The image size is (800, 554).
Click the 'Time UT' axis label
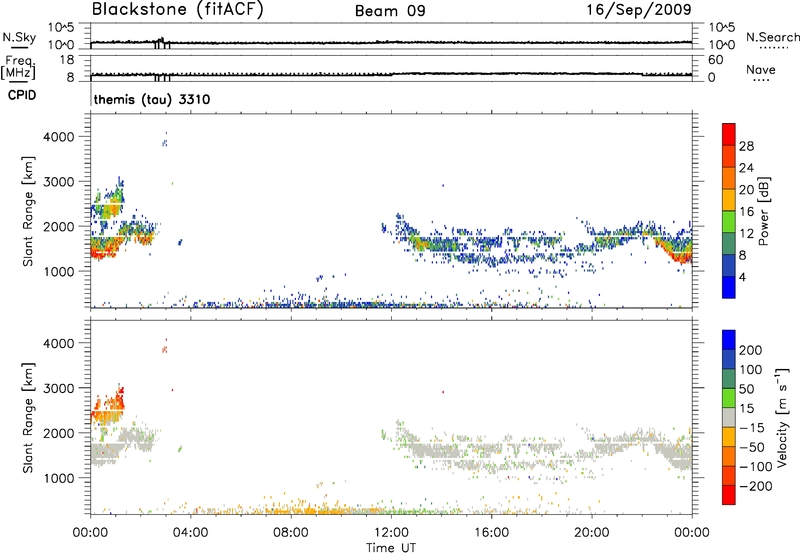[x=391, y=548]
